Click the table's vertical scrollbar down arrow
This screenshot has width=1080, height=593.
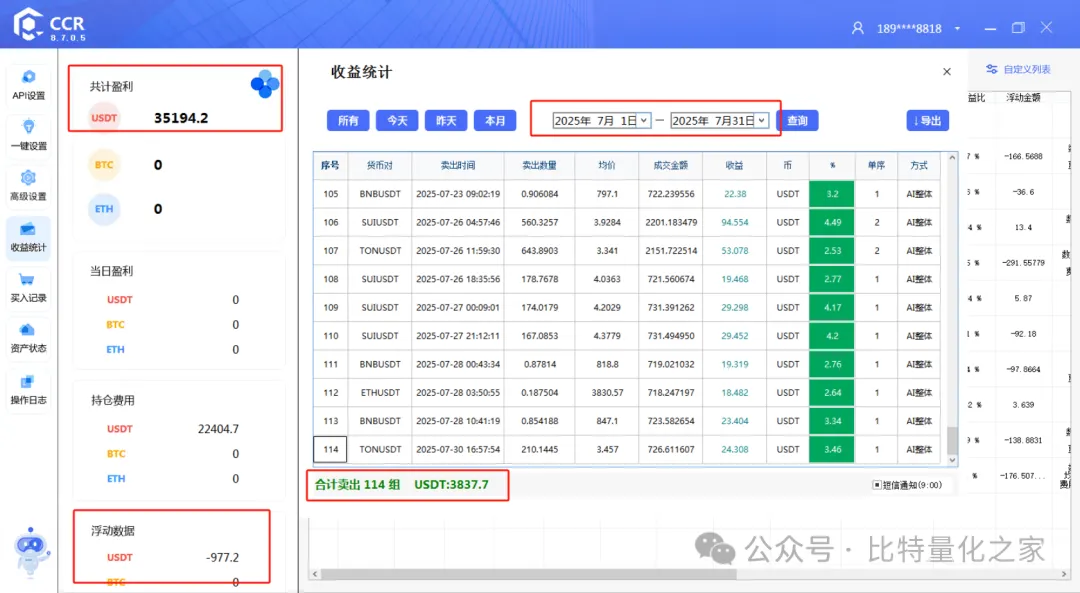(x=953, y=460)
